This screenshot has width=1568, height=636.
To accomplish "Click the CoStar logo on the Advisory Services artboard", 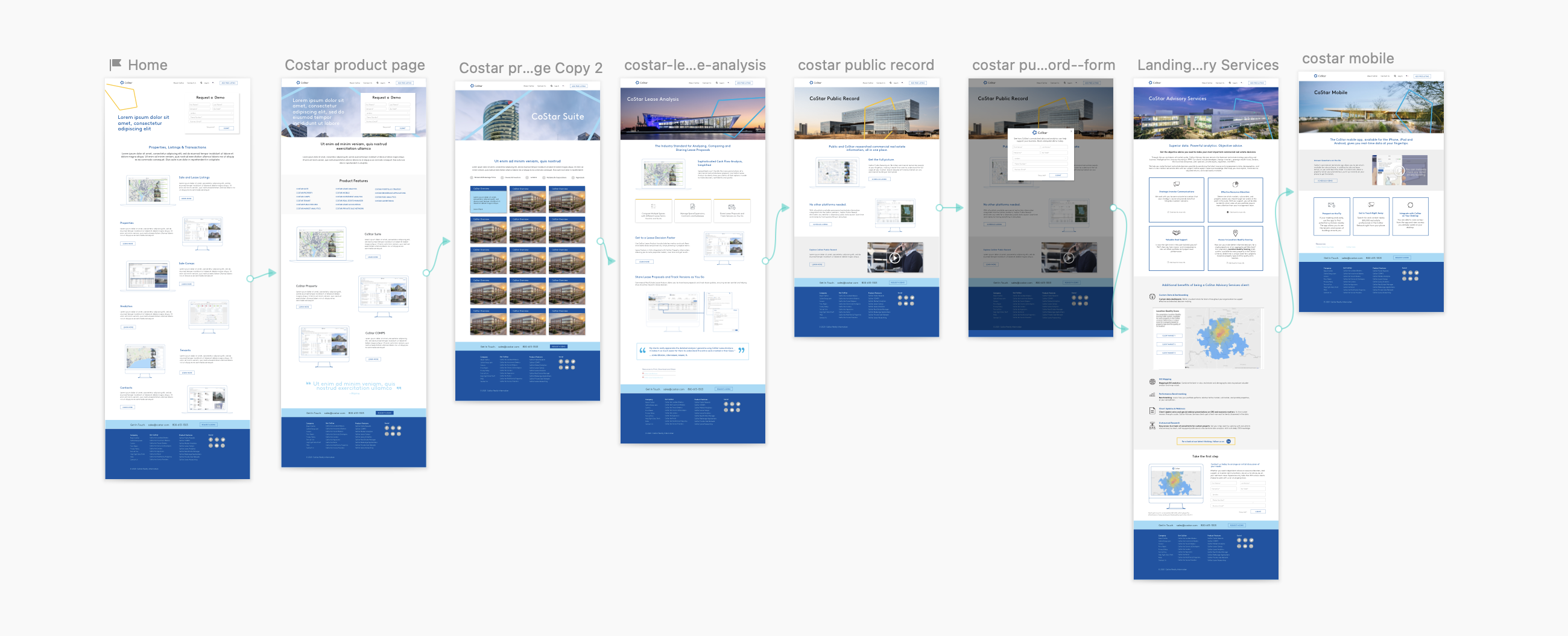I will (1155, 83).
